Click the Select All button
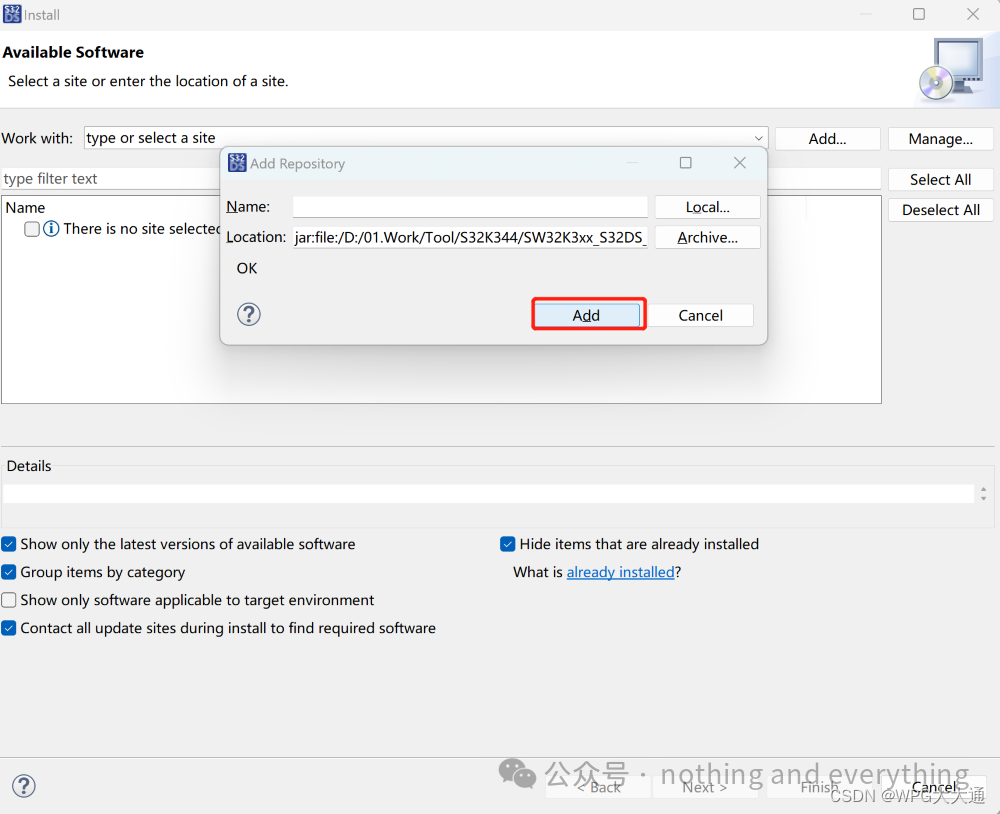The width and height of the screenshot is (1000, 814). pos(940,179)
